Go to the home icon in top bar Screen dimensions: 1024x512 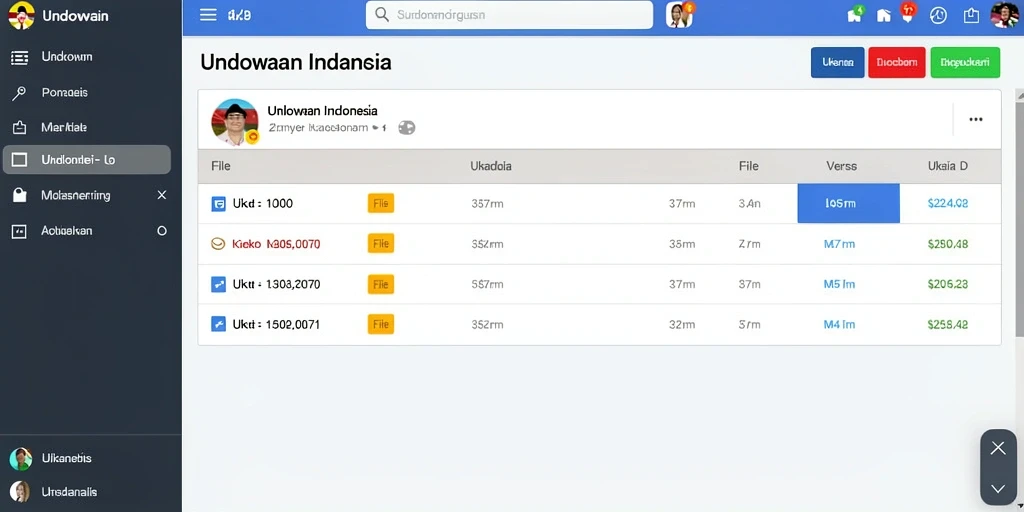(x=883, y=15)
